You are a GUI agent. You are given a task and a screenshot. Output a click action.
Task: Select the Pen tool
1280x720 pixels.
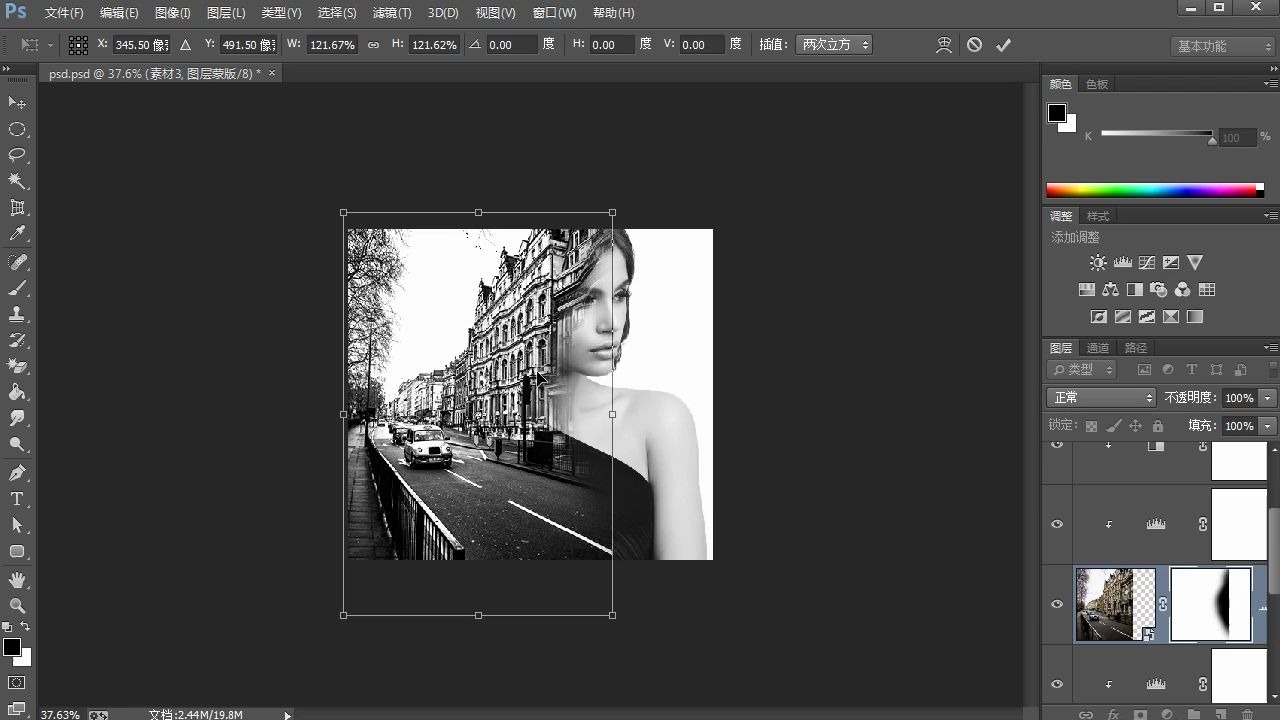click(x=17, y=473)
